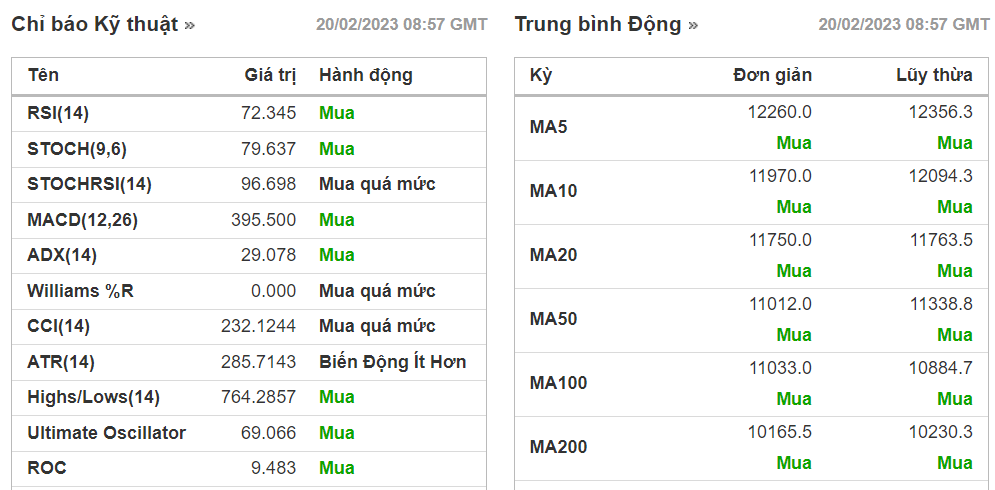Select the RSI(14) indicator name
The height and width of the screenshot is (490, 995).
58,113
